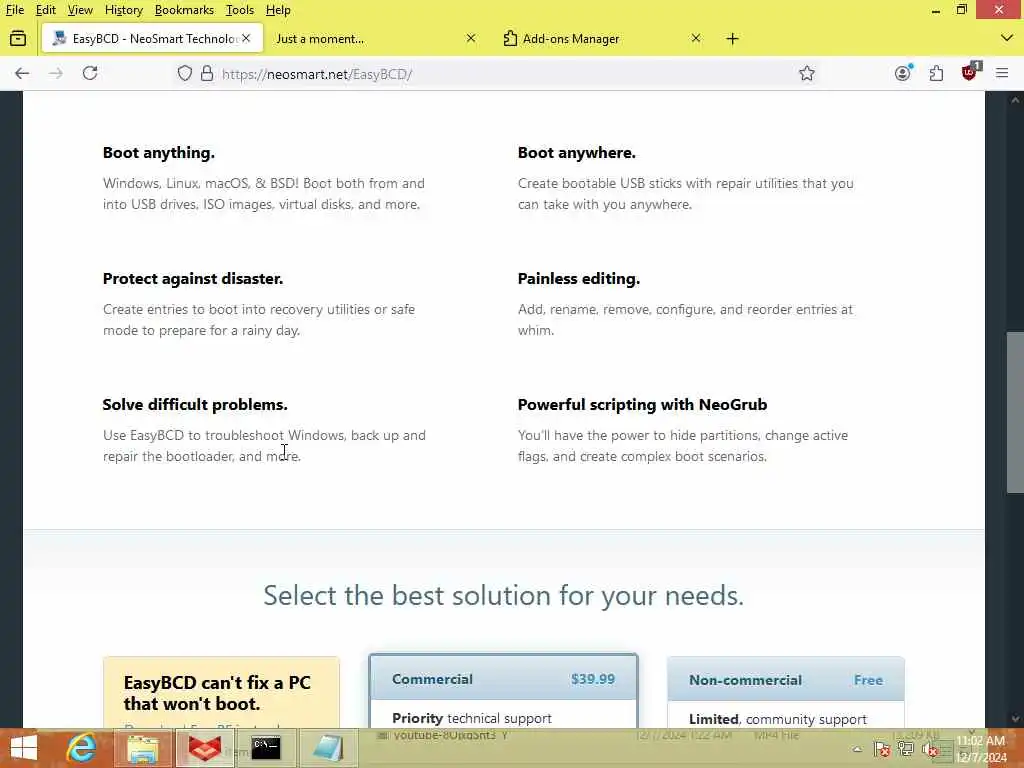Viewport: 1024px width, 768px height.
Task: Show hidden system tray icons
Action: point(857,750)
